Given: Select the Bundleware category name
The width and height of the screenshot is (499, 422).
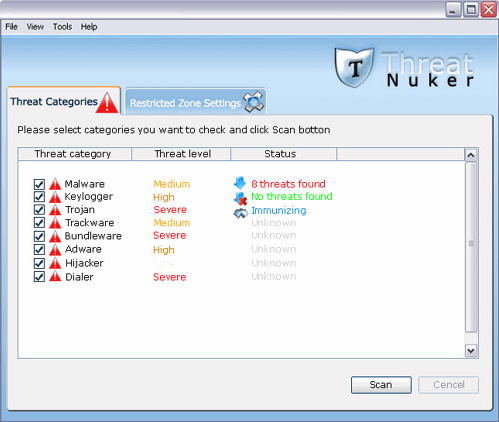Looking at the screenshot, I should (x=93, y=236).
